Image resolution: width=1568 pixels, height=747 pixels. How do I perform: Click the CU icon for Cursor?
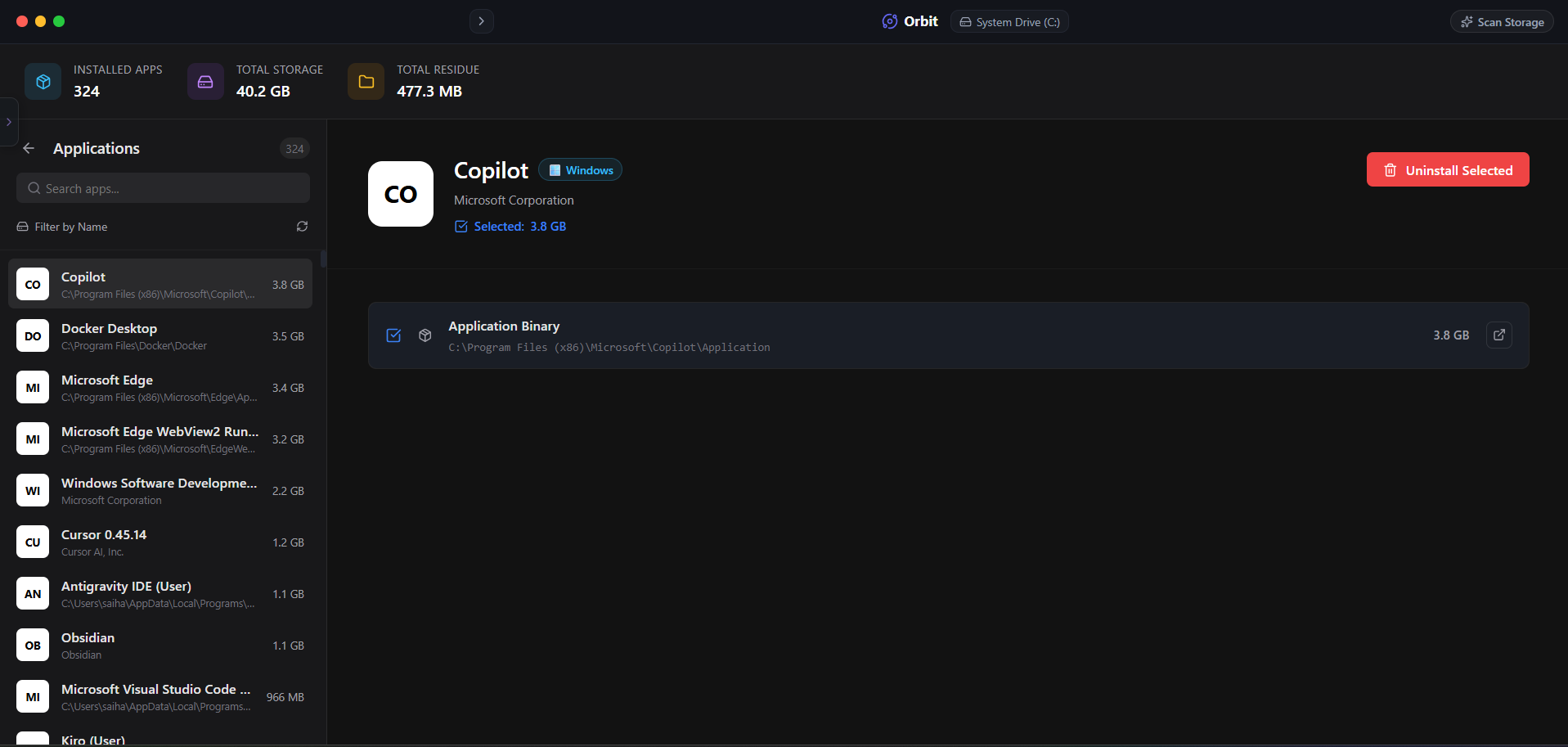[33, 542]
